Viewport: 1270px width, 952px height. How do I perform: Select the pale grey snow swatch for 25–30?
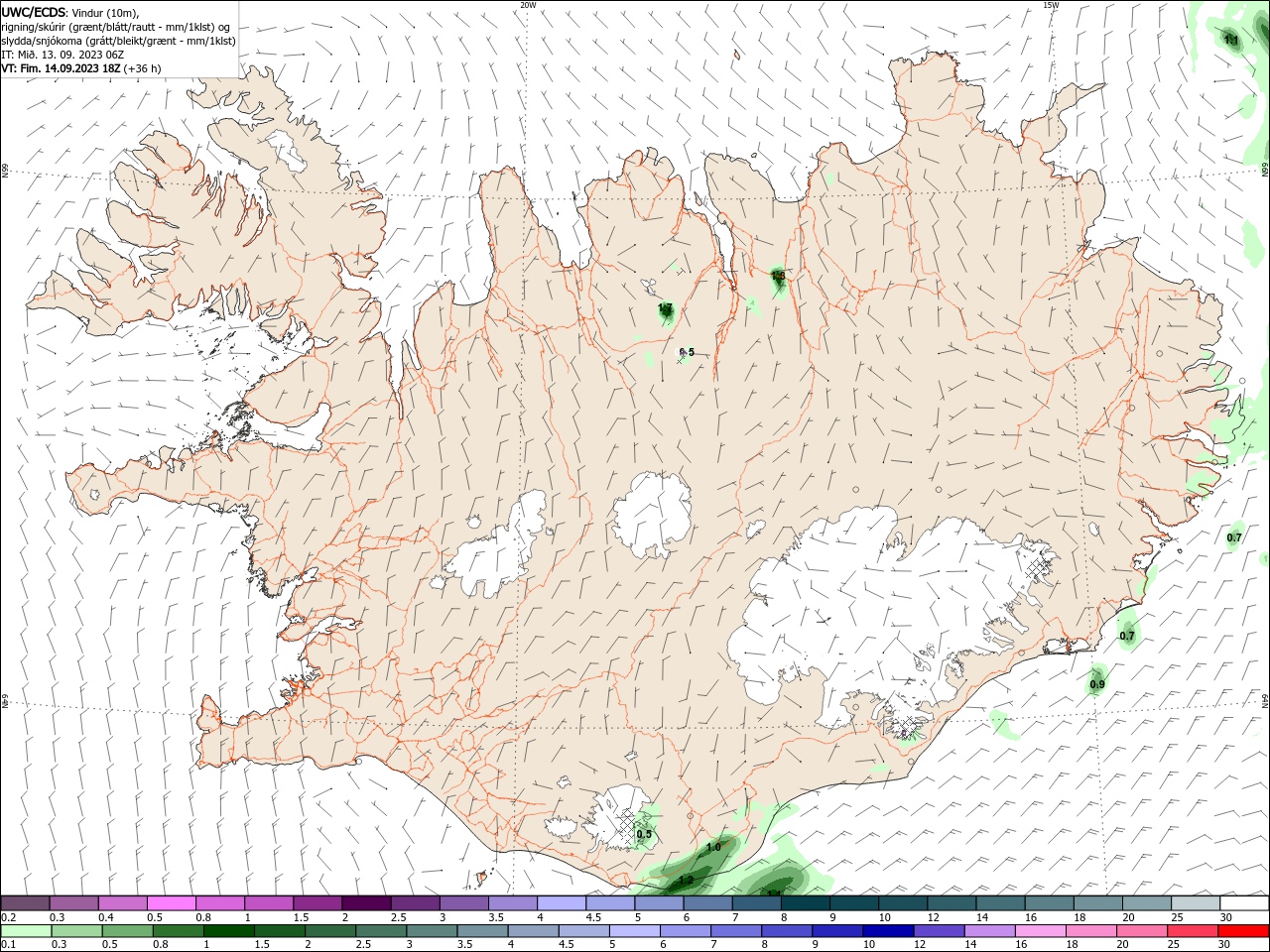coord(1197,903)
